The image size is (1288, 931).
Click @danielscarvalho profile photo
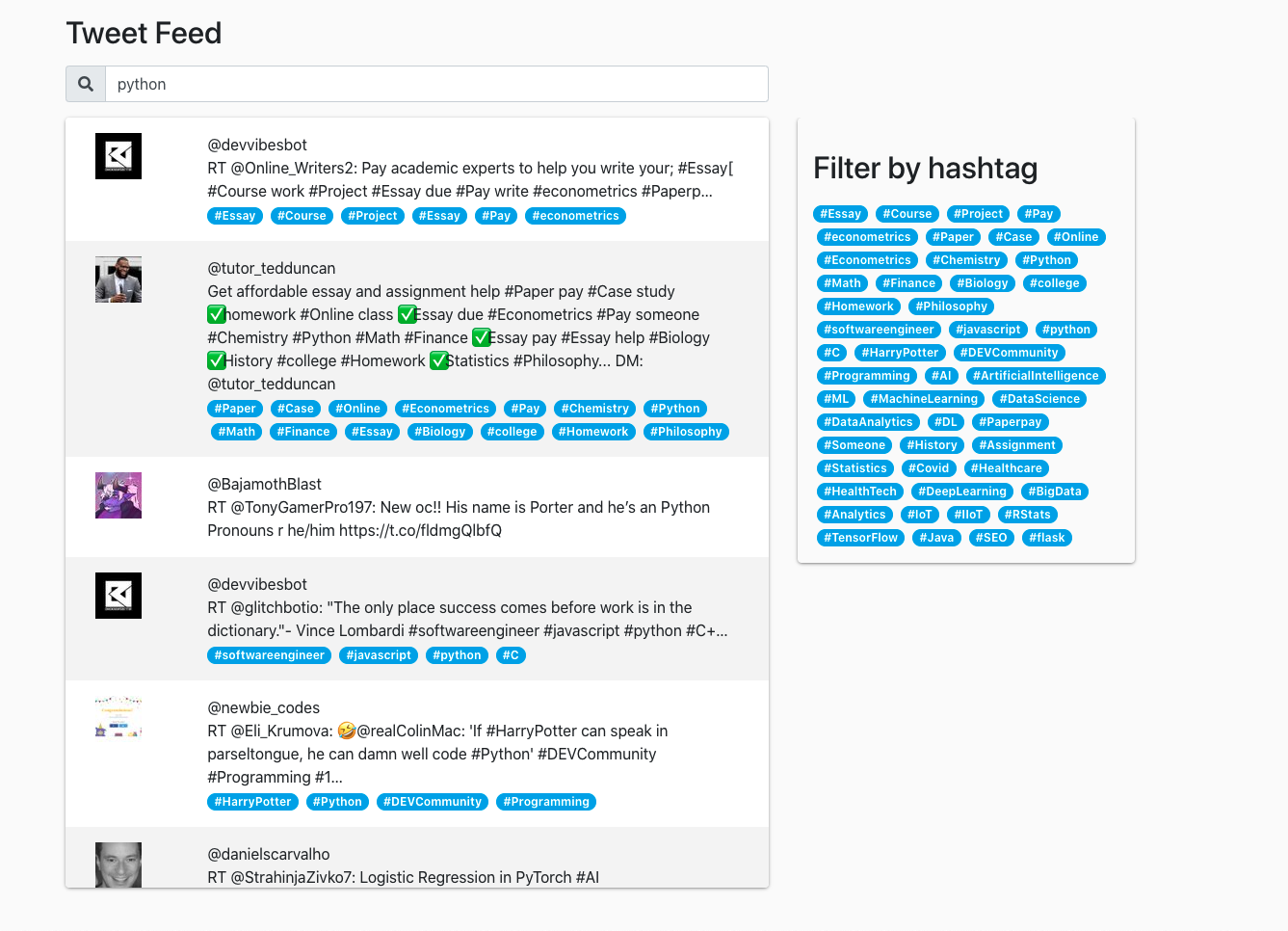(x=118, y=864)
